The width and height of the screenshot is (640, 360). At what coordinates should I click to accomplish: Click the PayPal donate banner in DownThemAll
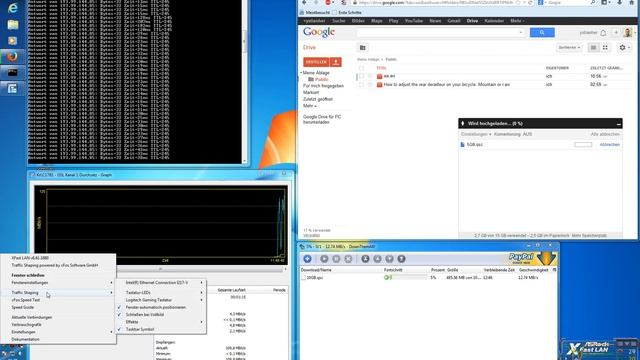(x=532, y=258)
